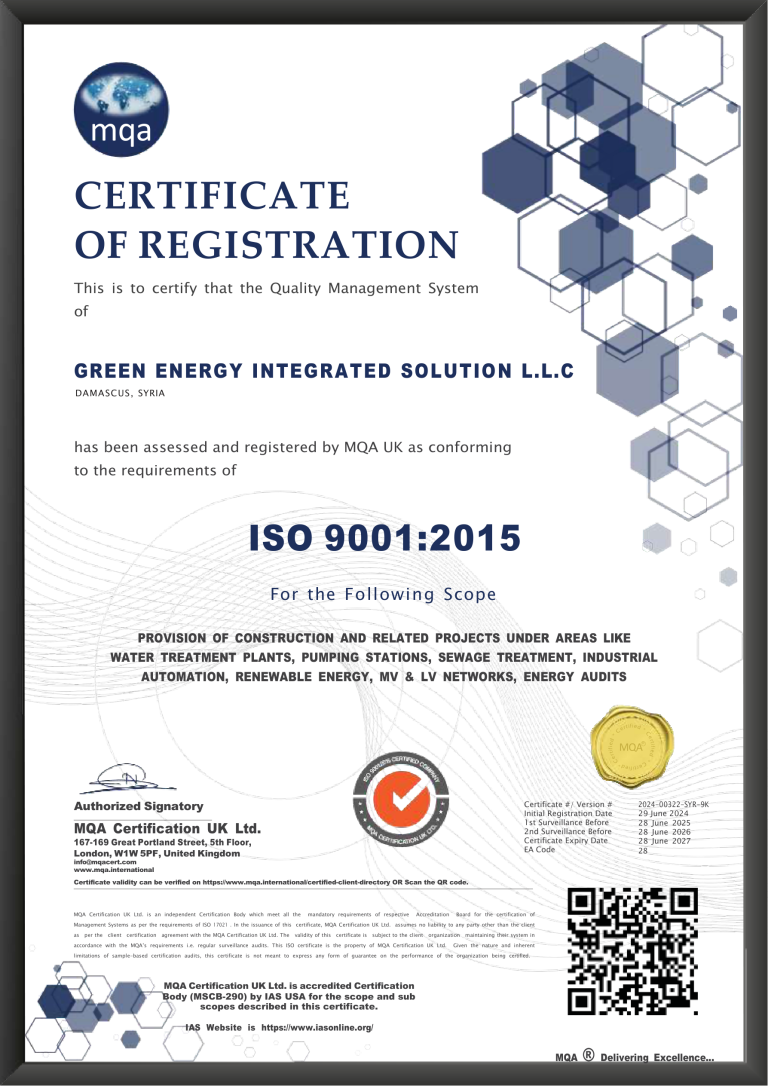Click "London, W1W 5PF, United Kingdom" text
The width and height of the screenshot is (768, 1086).
tap(157, 853)
